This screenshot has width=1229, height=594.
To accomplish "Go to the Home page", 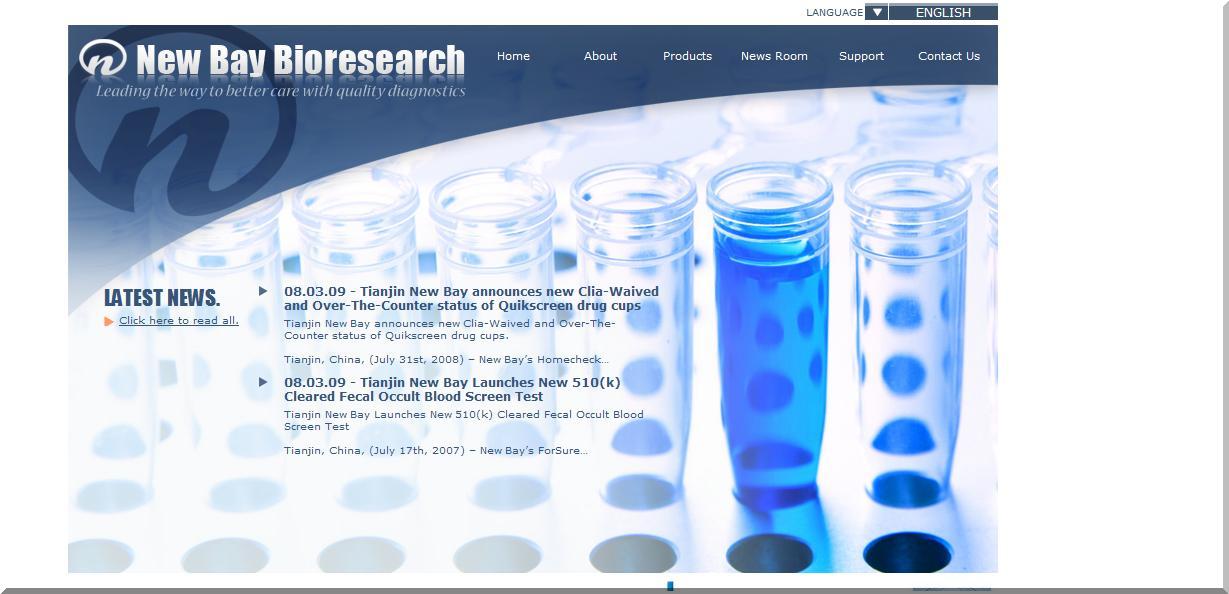I will (513, 56).
